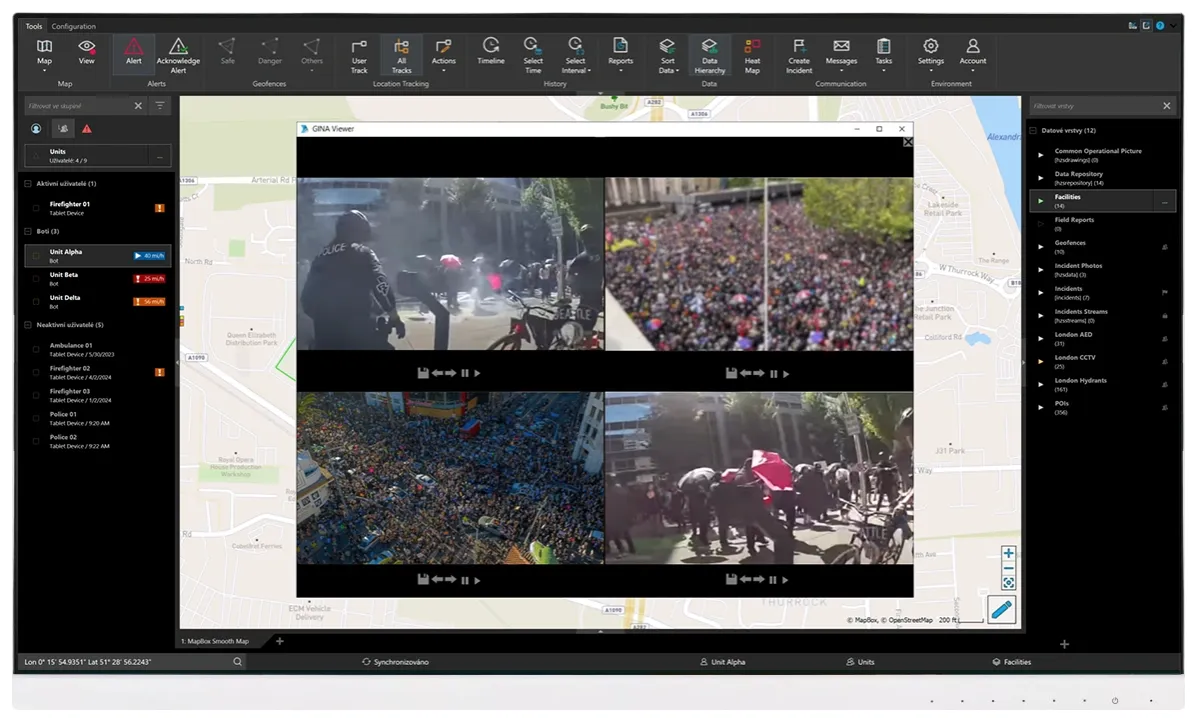Image resolution: width=1200 pixels, height=718 pixels.
Task: Click the map zoom in plus button
Action: pos(1008,553)
